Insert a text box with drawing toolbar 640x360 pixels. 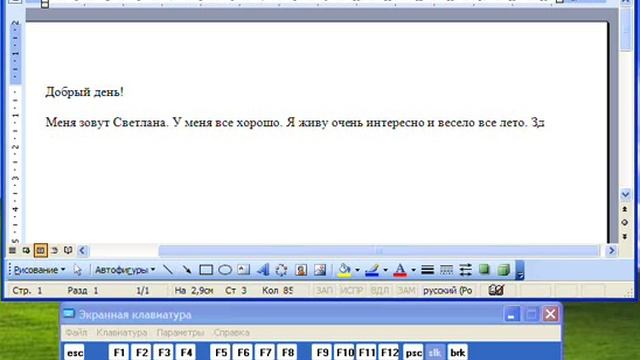pos(244,270)
